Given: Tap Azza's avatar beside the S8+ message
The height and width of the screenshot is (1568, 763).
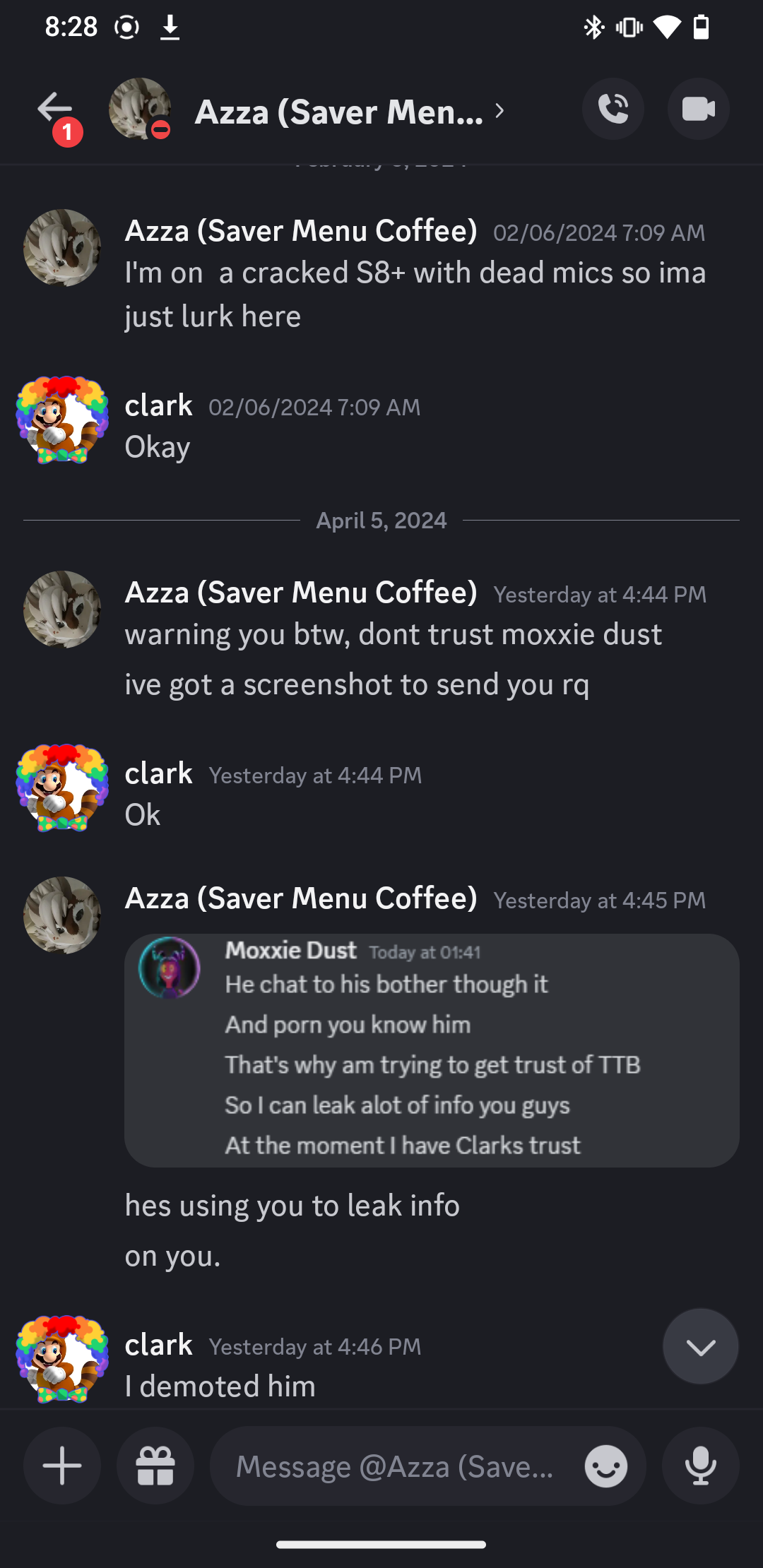Looking at the screenshot, I should [x=62, y=248].
